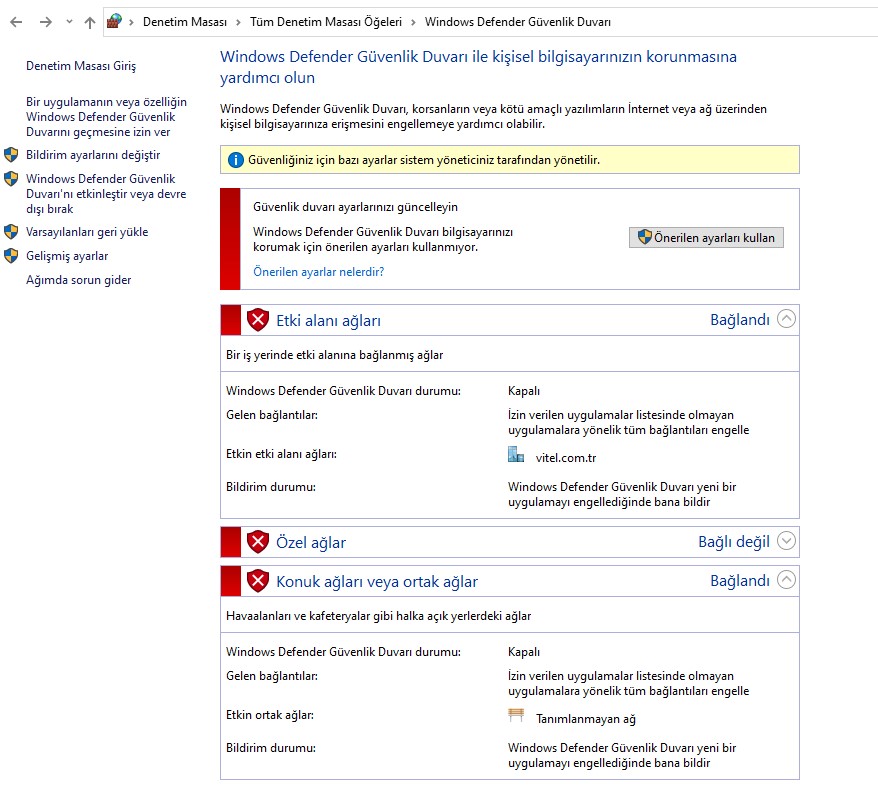Click the red shield icon for Etki alanı ağları

258,320
